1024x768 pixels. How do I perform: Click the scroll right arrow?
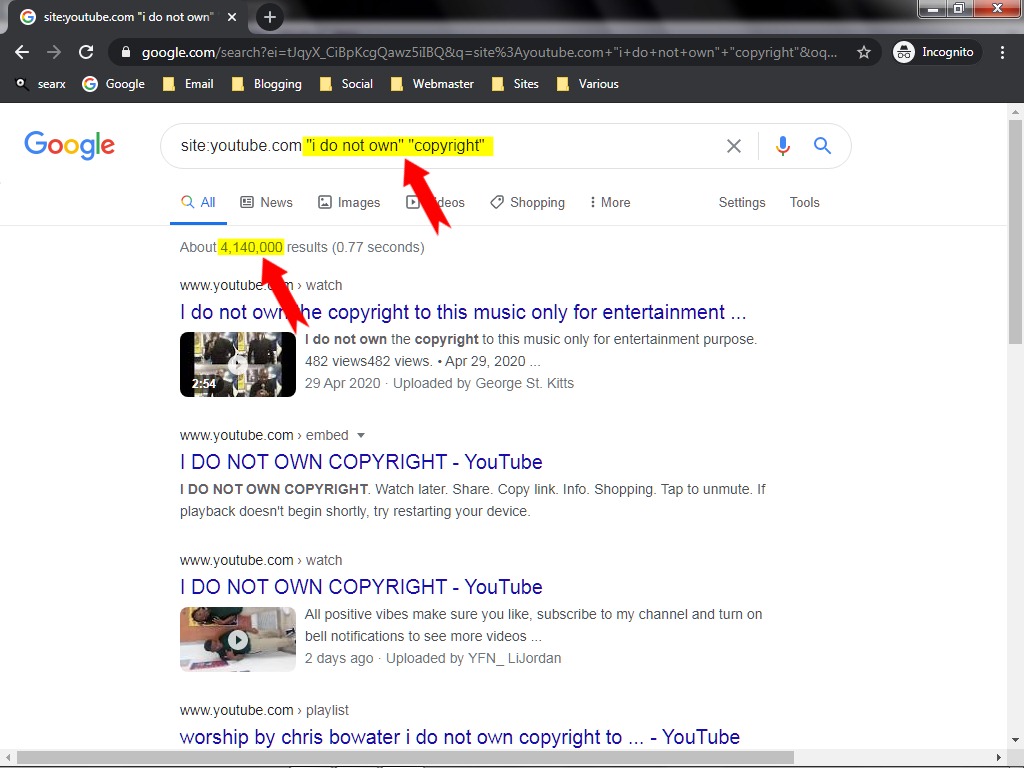[x=999, y=758]
